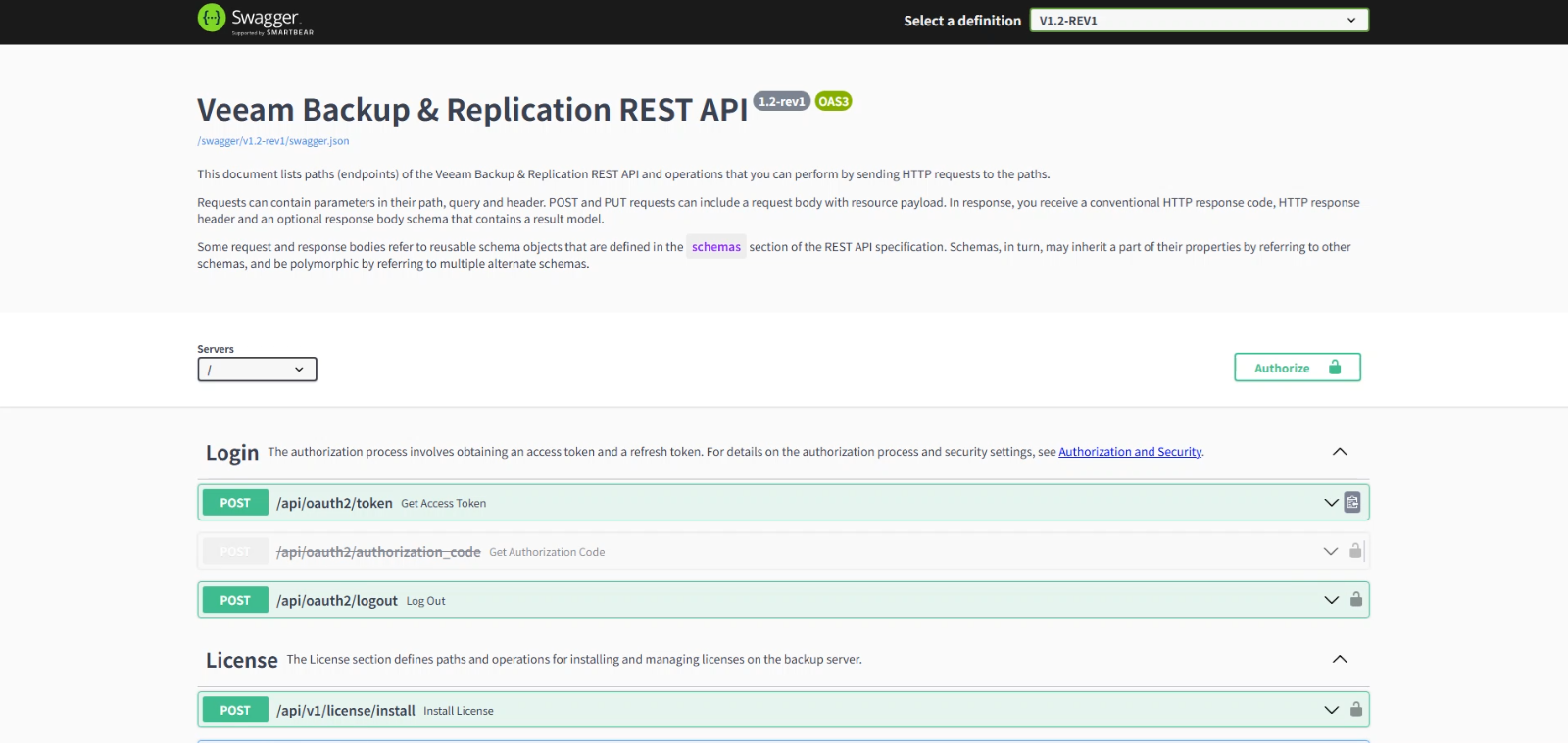
Task: Click POST button for /api/oauth2/token
Action: point(235,503)
